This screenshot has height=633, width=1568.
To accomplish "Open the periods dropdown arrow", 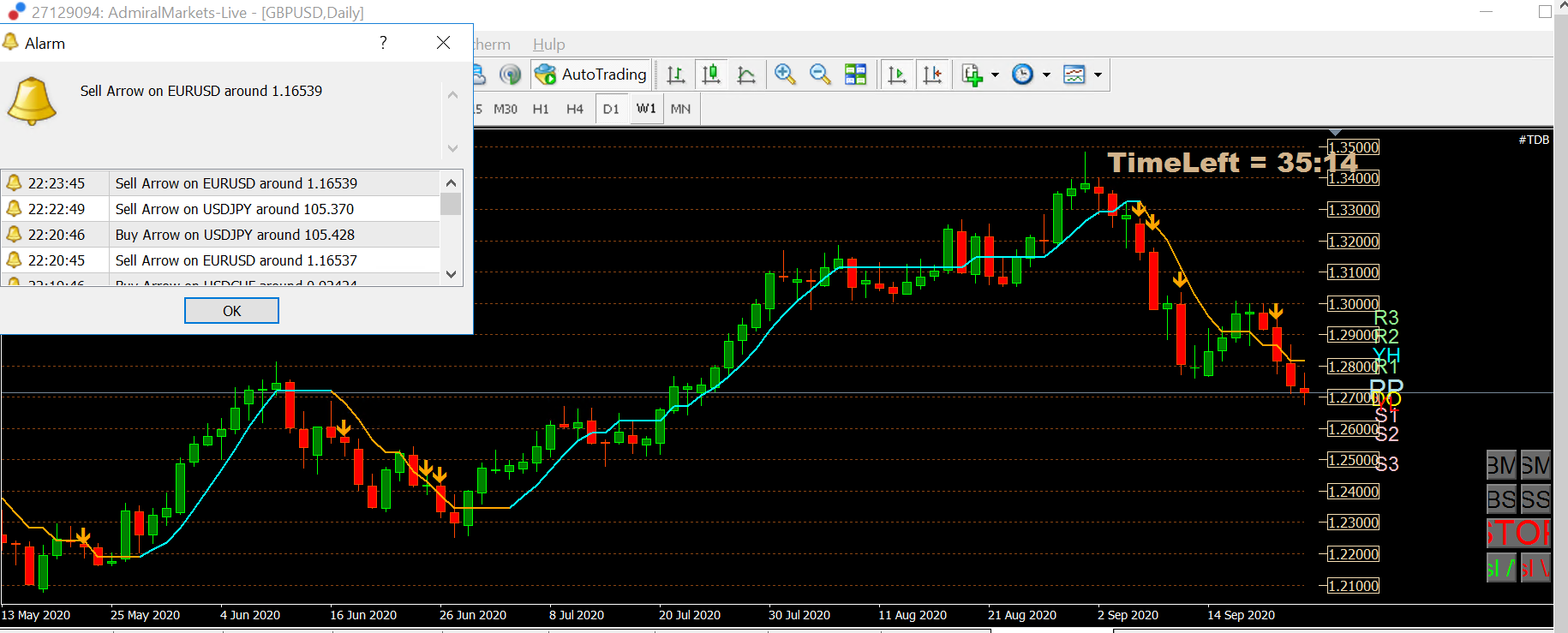I will (x=1046, y=75).
